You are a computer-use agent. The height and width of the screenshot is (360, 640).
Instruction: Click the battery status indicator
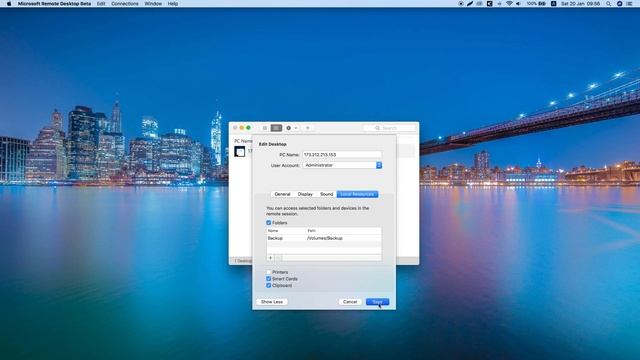(x=536, y=4)
